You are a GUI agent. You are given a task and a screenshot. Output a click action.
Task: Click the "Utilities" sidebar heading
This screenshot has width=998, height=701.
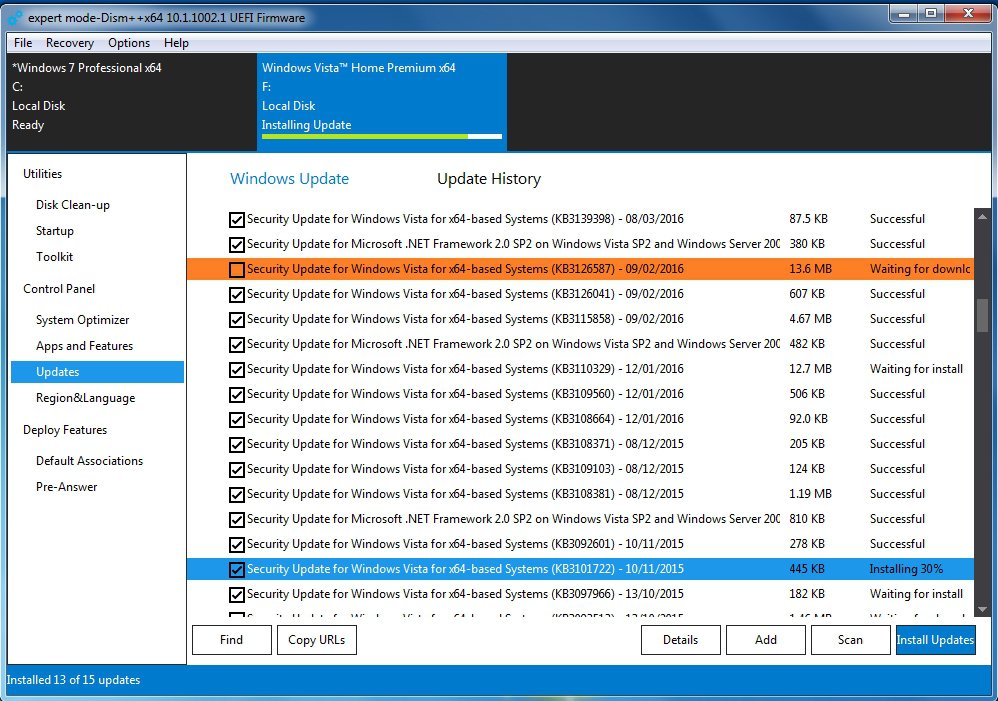point(43,174)
